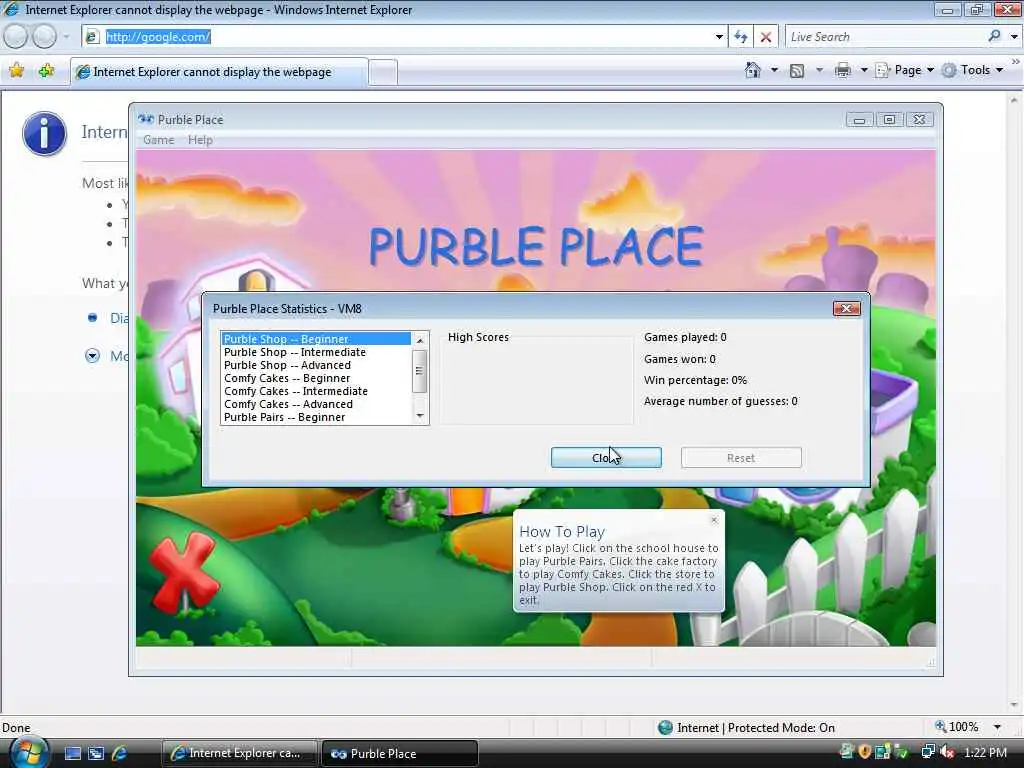
Task: Click the tray volume muted icon
Action: 946,752
